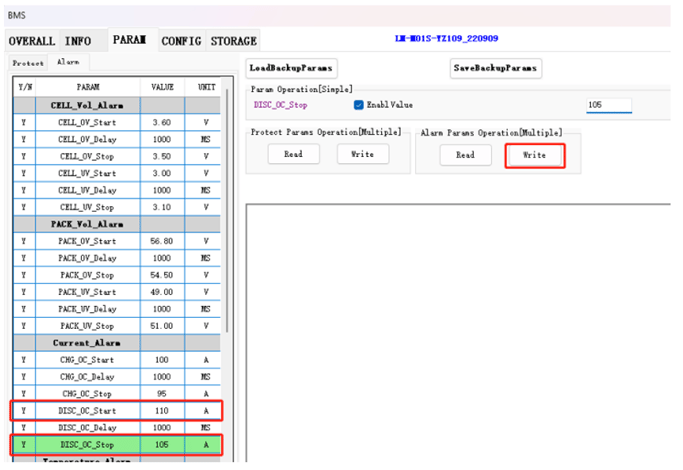Image resolution: width=683 pixels, height=470 pixels.
Task: Open the INFO tab
Action: click(78, 41)
